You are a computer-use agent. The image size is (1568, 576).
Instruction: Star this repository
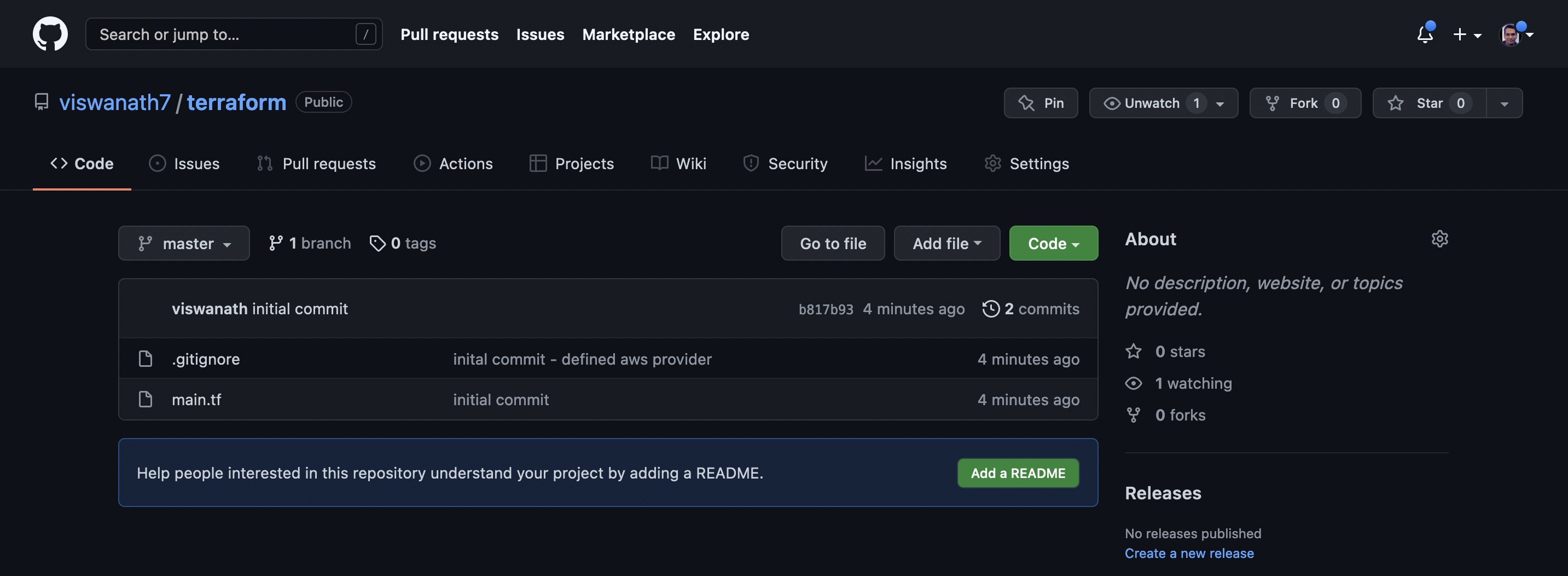pos(1429,103)
